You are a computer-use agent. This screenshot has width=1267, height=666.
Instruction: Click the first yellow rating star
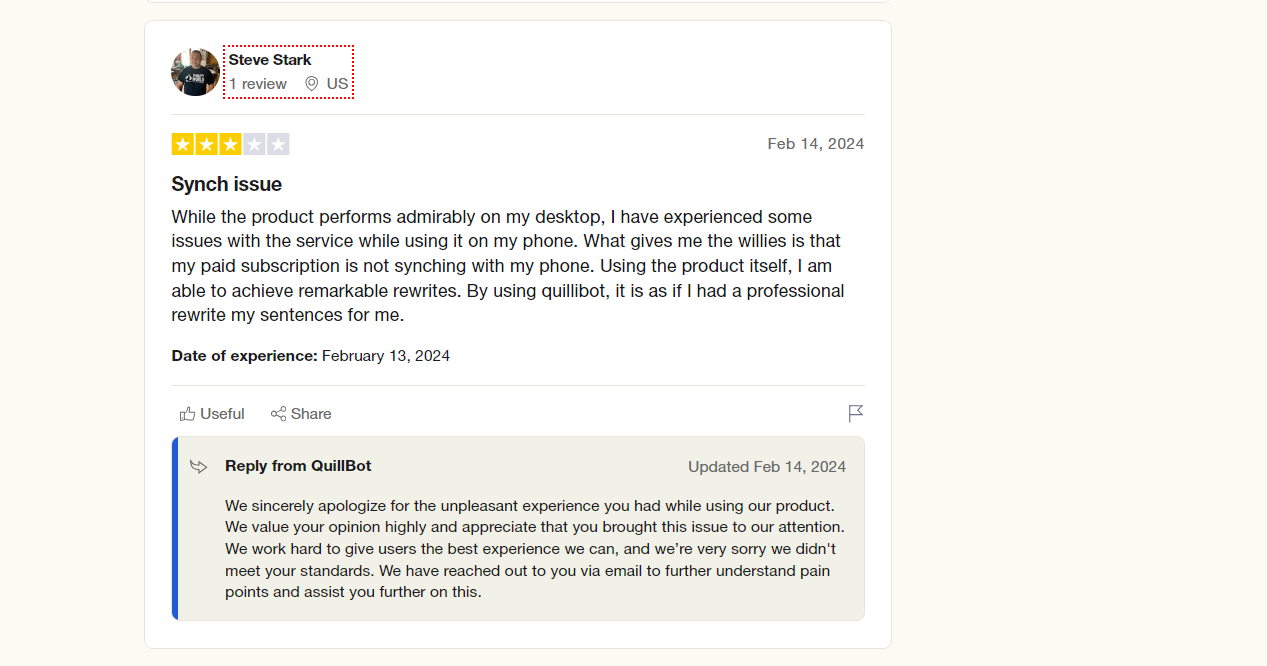182,144
